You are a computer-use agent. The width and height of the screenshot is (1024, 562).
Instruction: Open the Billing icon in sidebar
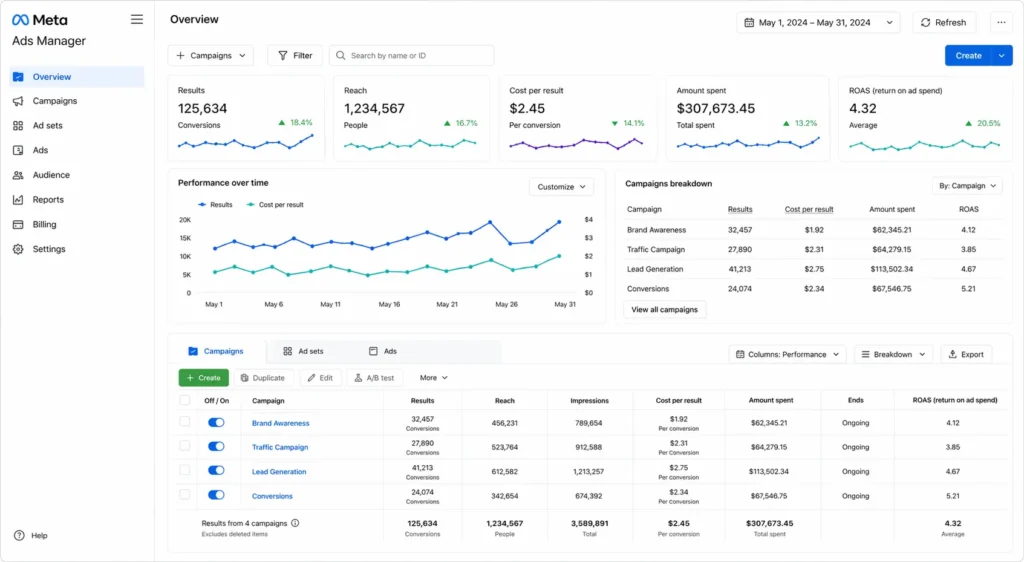[x=18, y=225]
